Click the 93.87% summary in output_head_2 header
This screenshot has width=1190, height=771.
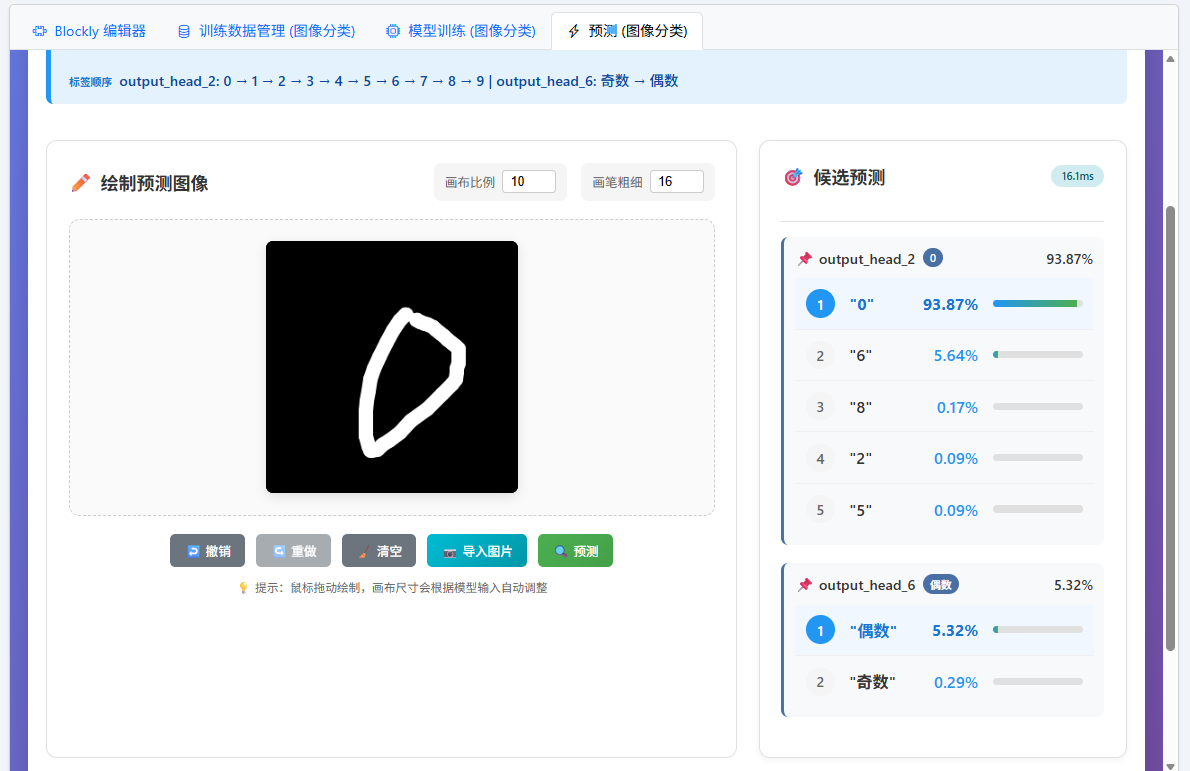click(x=1069, y=260)
